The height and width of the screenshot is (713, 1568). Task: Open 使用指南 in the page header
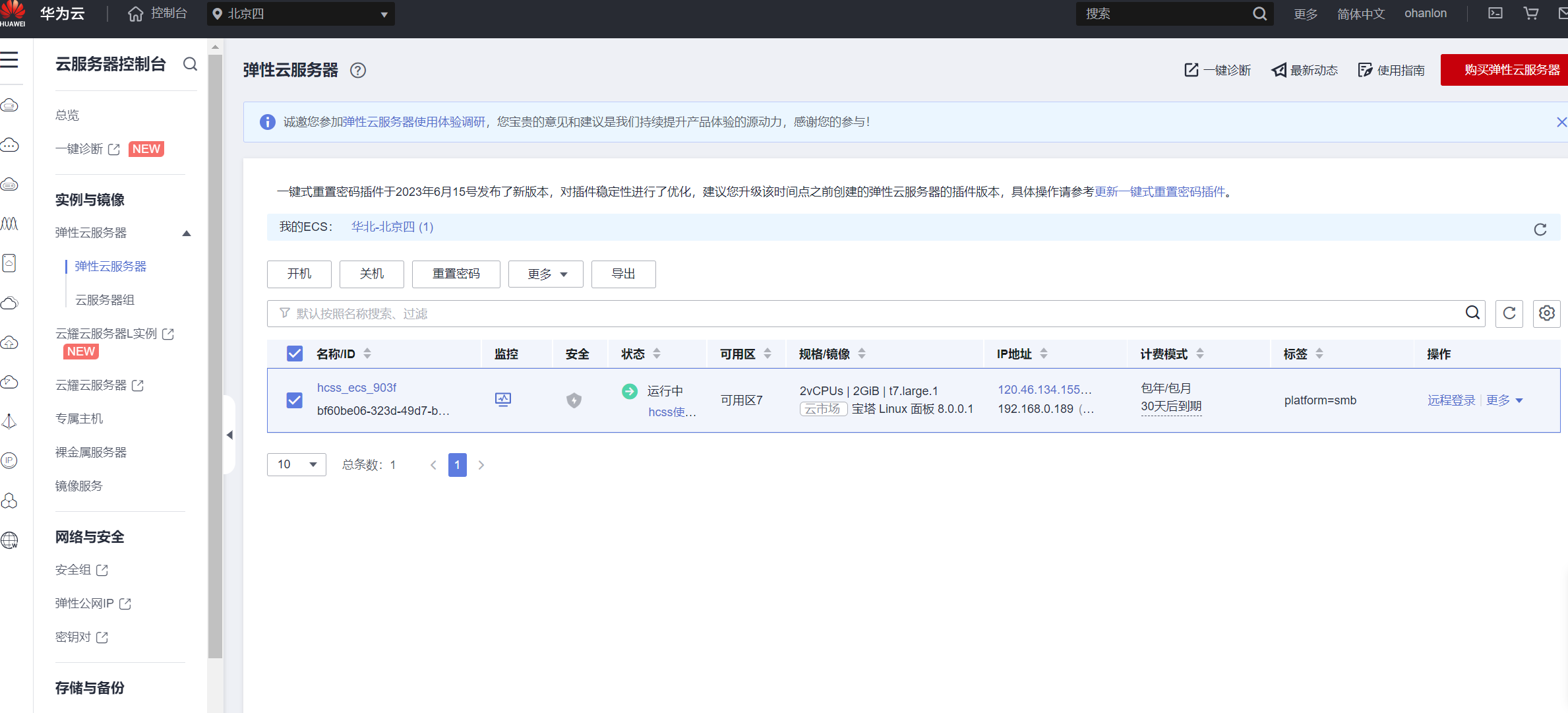click(x=1391, y=71)
